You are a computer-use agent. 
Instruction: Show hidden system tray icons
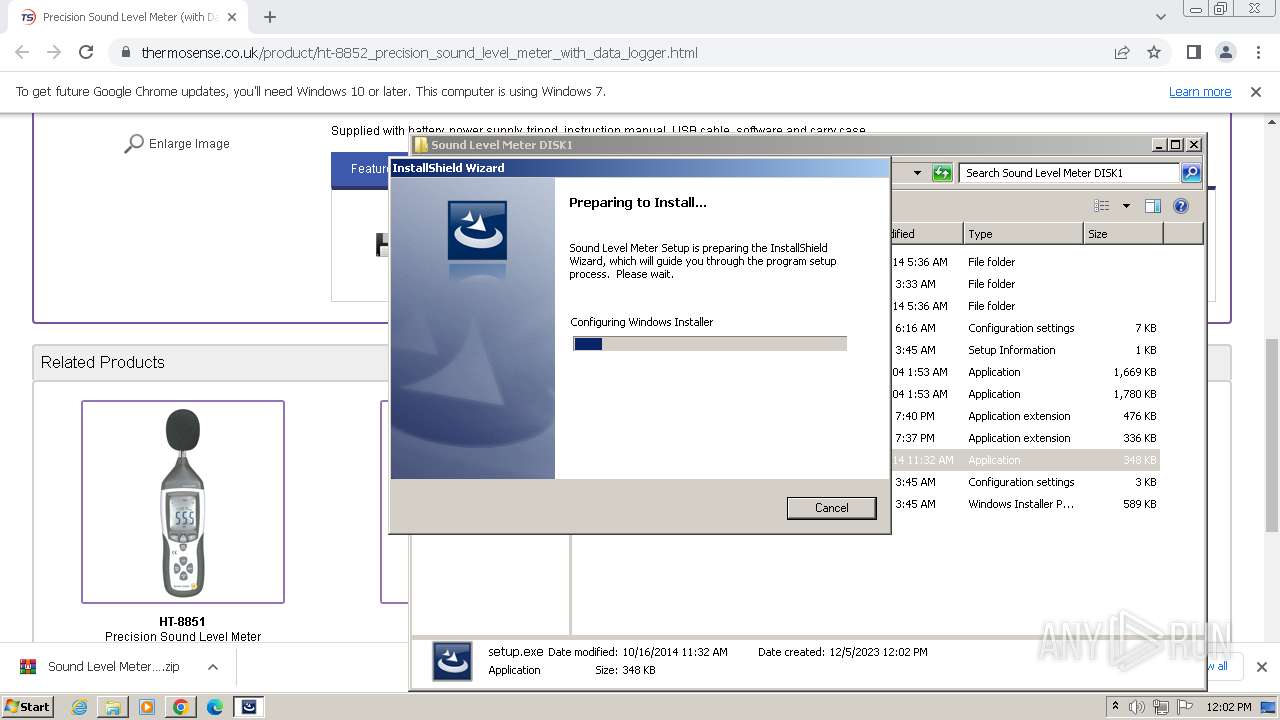[1115, 706]
